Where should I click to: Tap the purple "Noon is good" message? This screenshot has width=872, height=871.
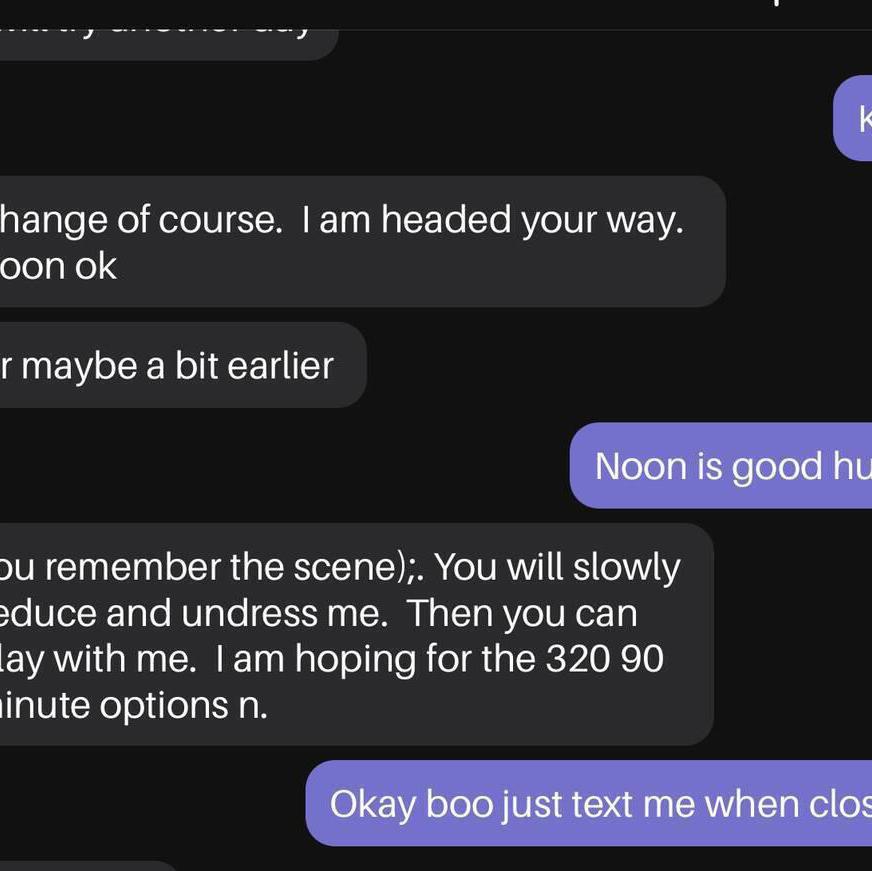[722, 466]
